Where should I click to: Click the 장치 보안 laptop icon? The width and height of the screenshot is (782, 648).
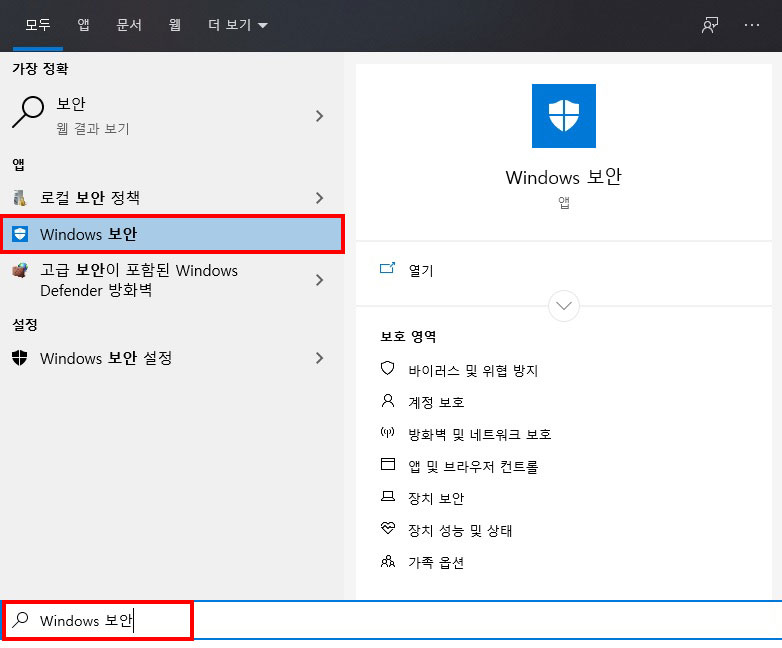coord(388,496)
